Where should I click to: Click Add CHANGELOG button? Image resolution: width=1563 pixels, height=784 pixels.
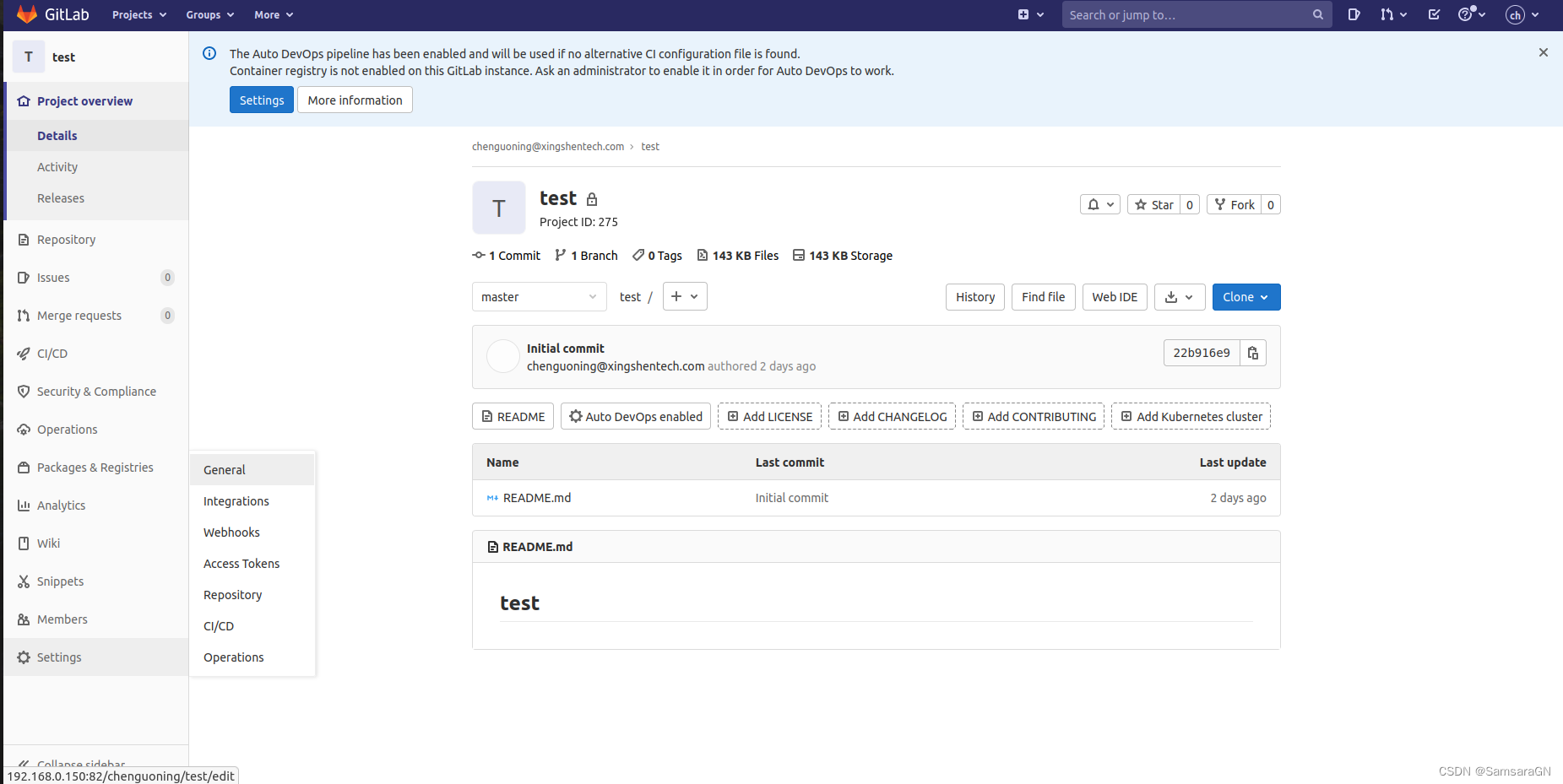tap(892, 416)
